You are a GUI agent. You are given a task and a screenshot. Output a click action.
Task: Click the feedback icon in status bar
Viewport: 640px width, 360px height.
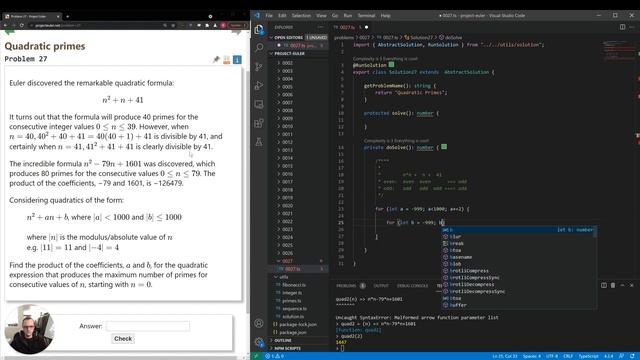[x=622, y=356]
